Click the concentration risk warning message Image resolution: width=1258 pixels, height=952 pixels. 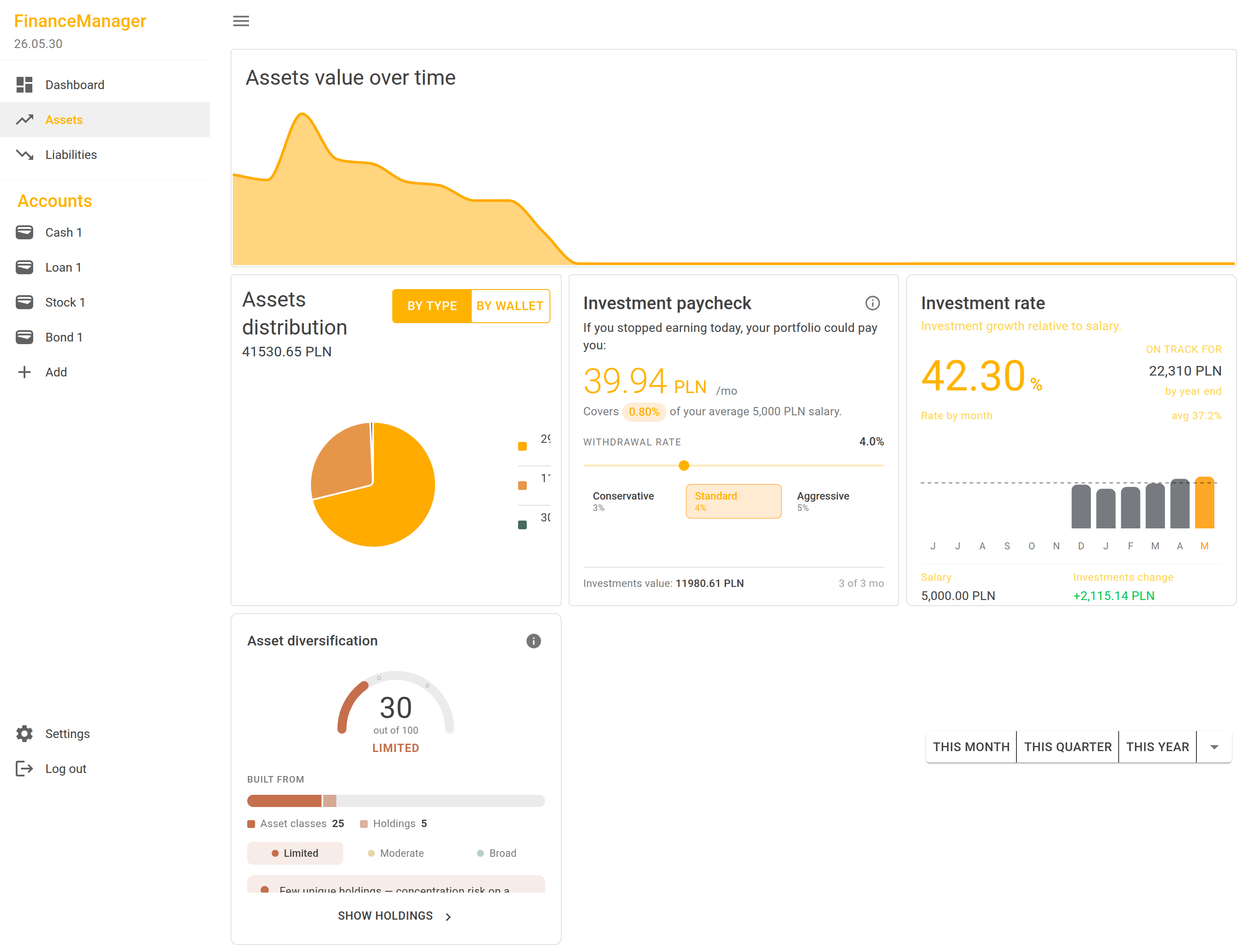396,884
